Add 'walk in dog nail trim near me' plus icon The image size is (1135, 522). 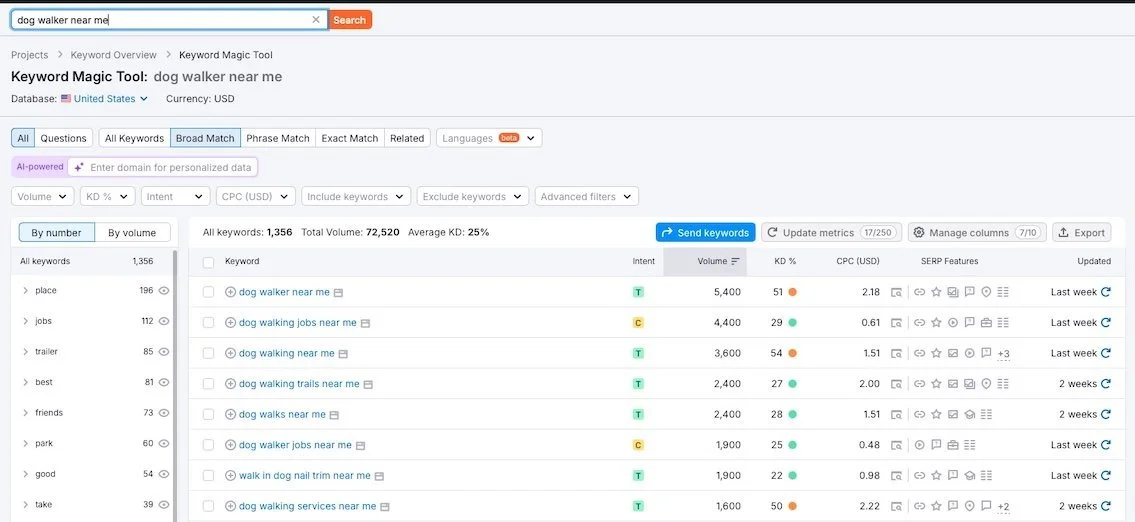[x=230, y=476]
